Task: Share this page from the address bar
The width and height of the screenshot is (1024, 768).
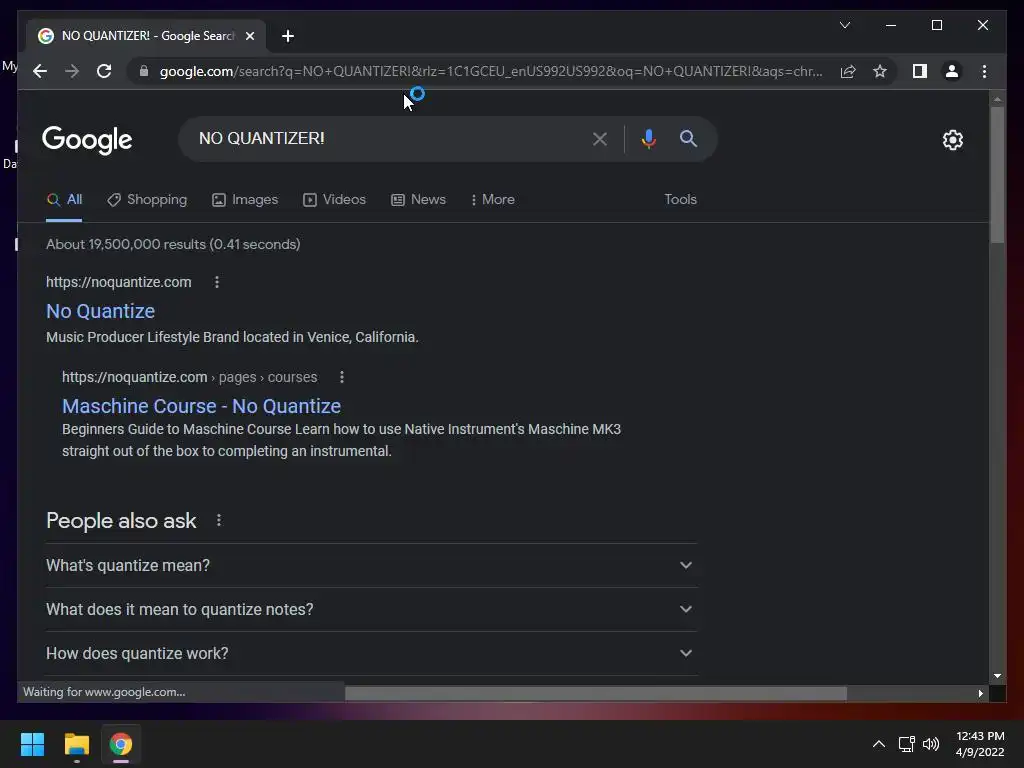Action: click(x=848, y=71)
